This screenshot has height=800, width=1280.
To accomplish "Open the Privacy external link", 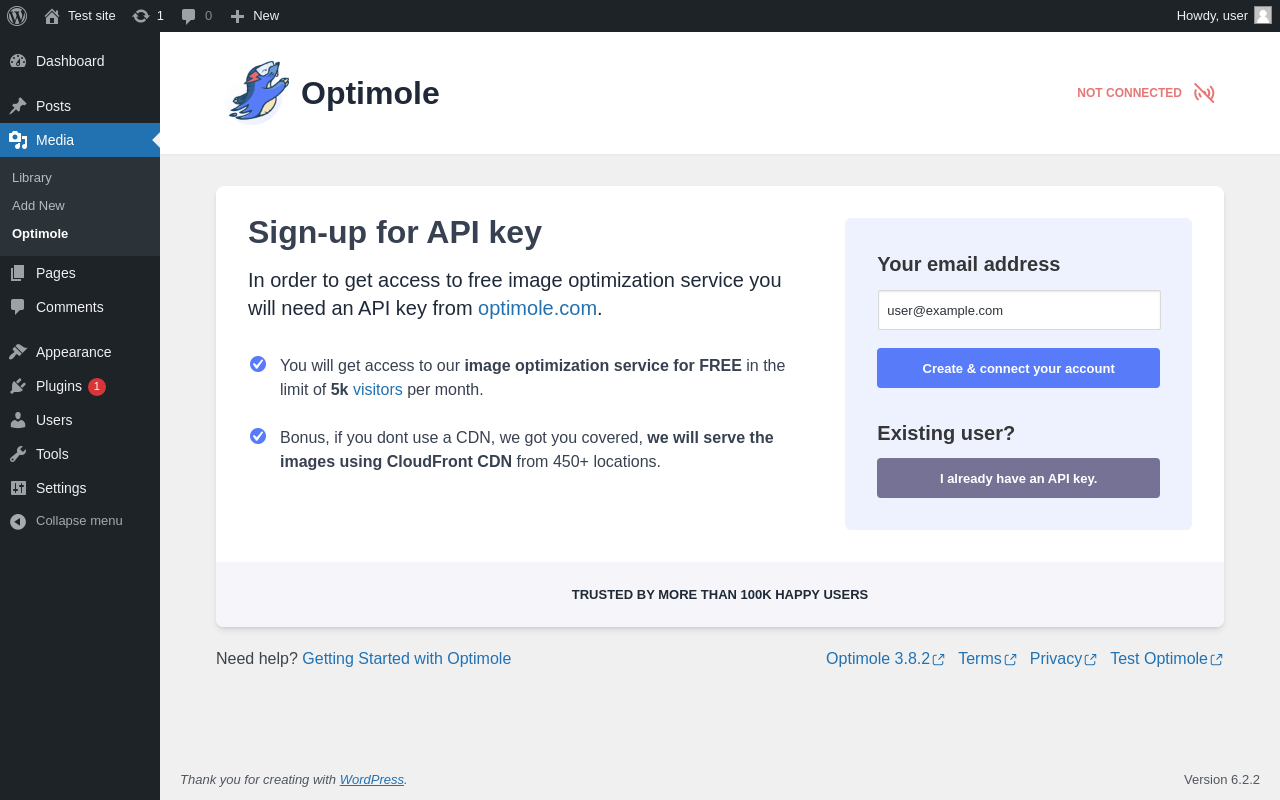I will pos(1056,659).
